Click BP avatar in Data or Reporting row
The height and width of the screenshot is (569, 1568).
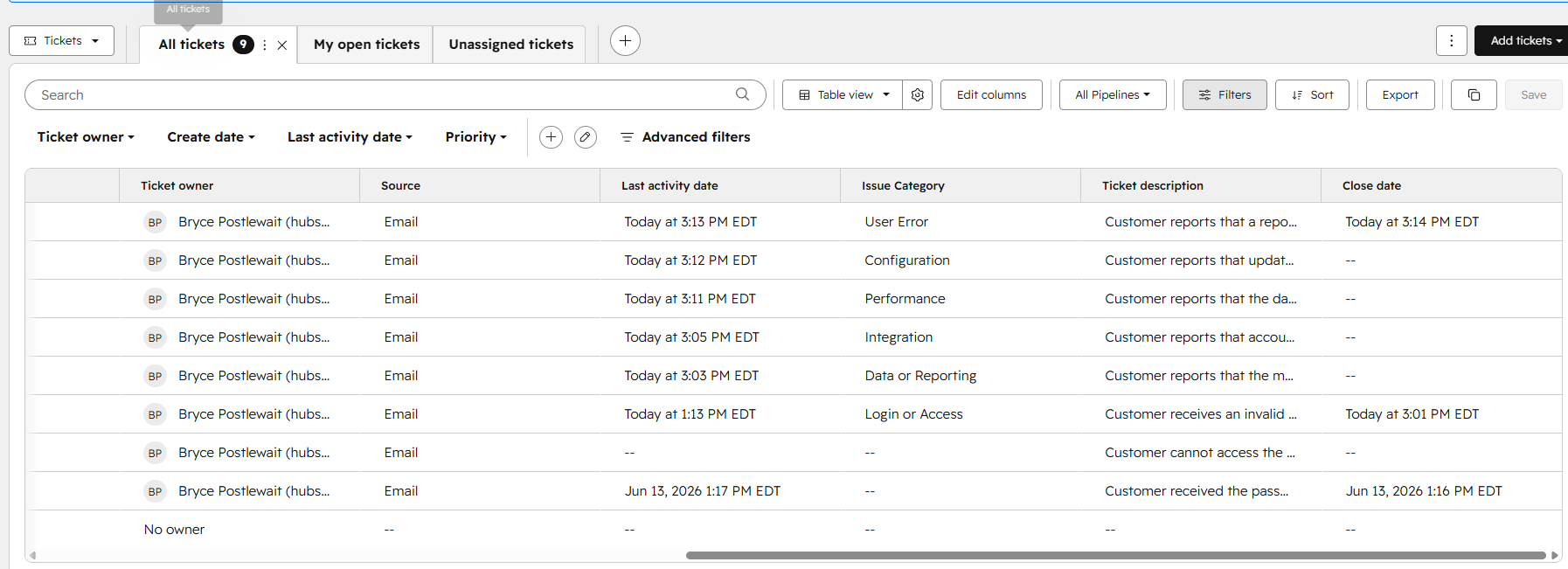(x=155, y=376)
